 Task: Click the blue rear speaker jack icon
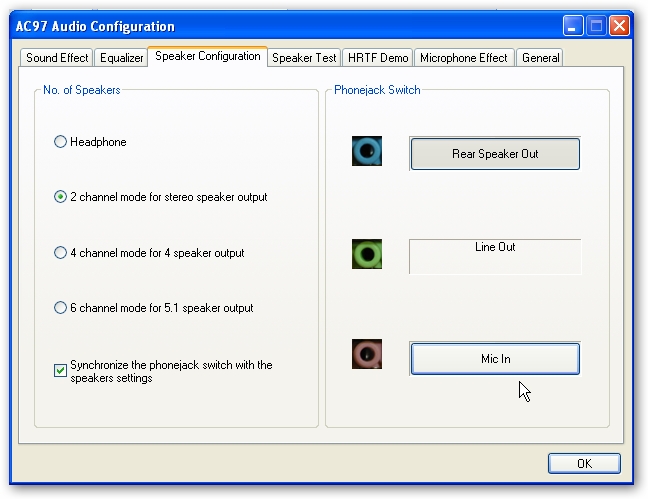(367, 151)
